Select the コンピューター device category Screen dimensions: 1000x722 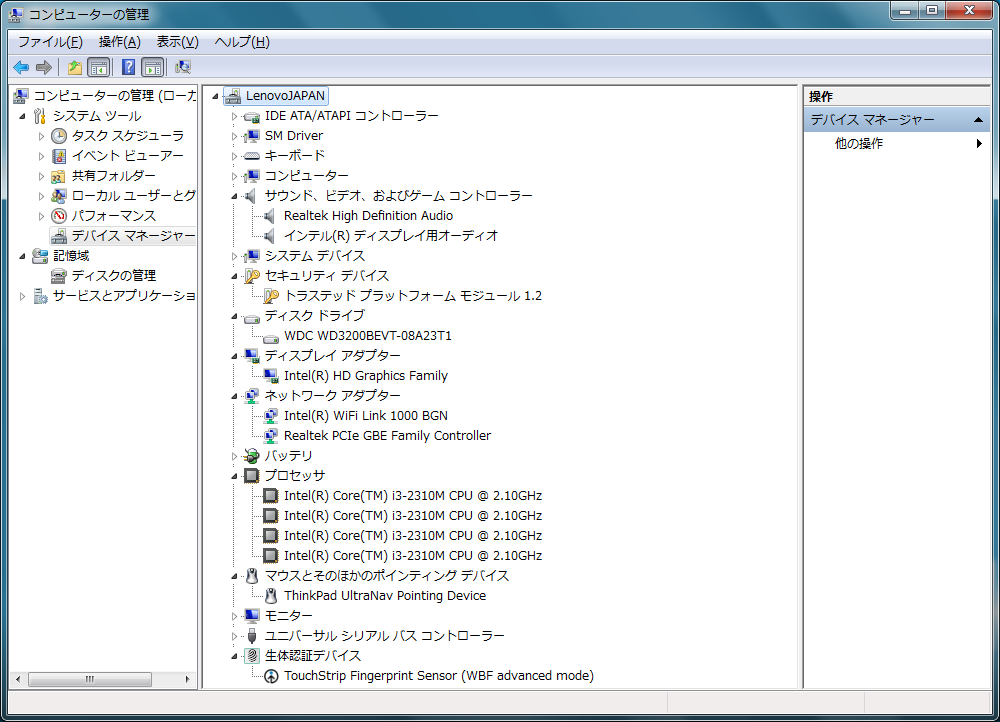pyautogui.click(x=307, y=176)
